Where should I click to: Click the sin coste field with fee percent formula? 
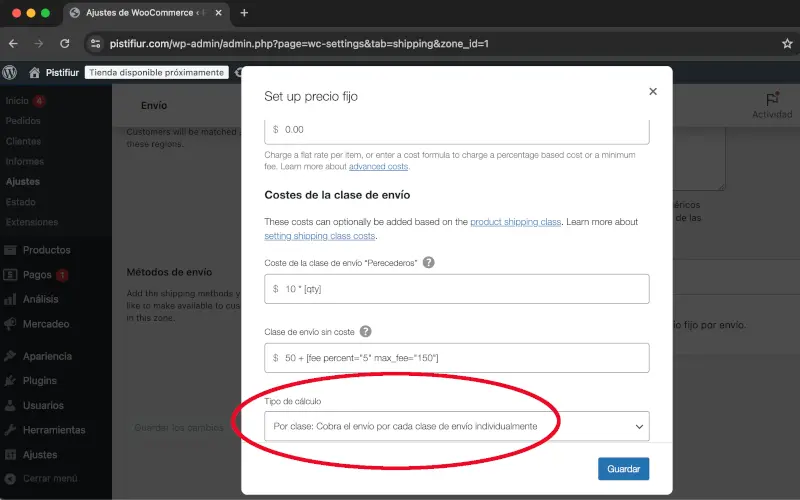tap(457, 358)
